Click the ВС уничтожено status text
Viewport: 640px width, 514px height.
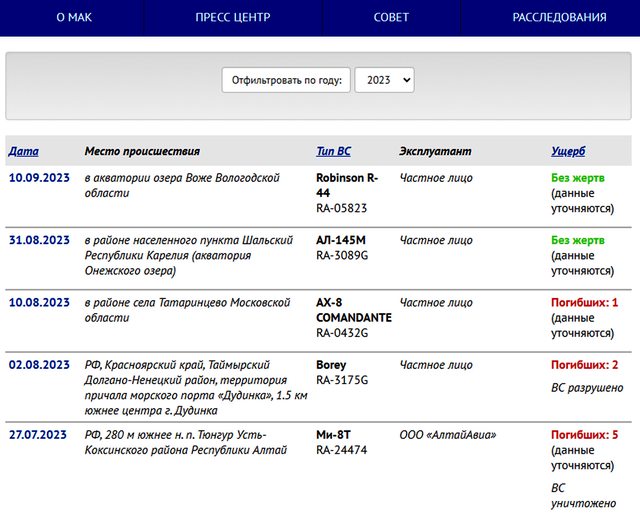coord(584,496)
